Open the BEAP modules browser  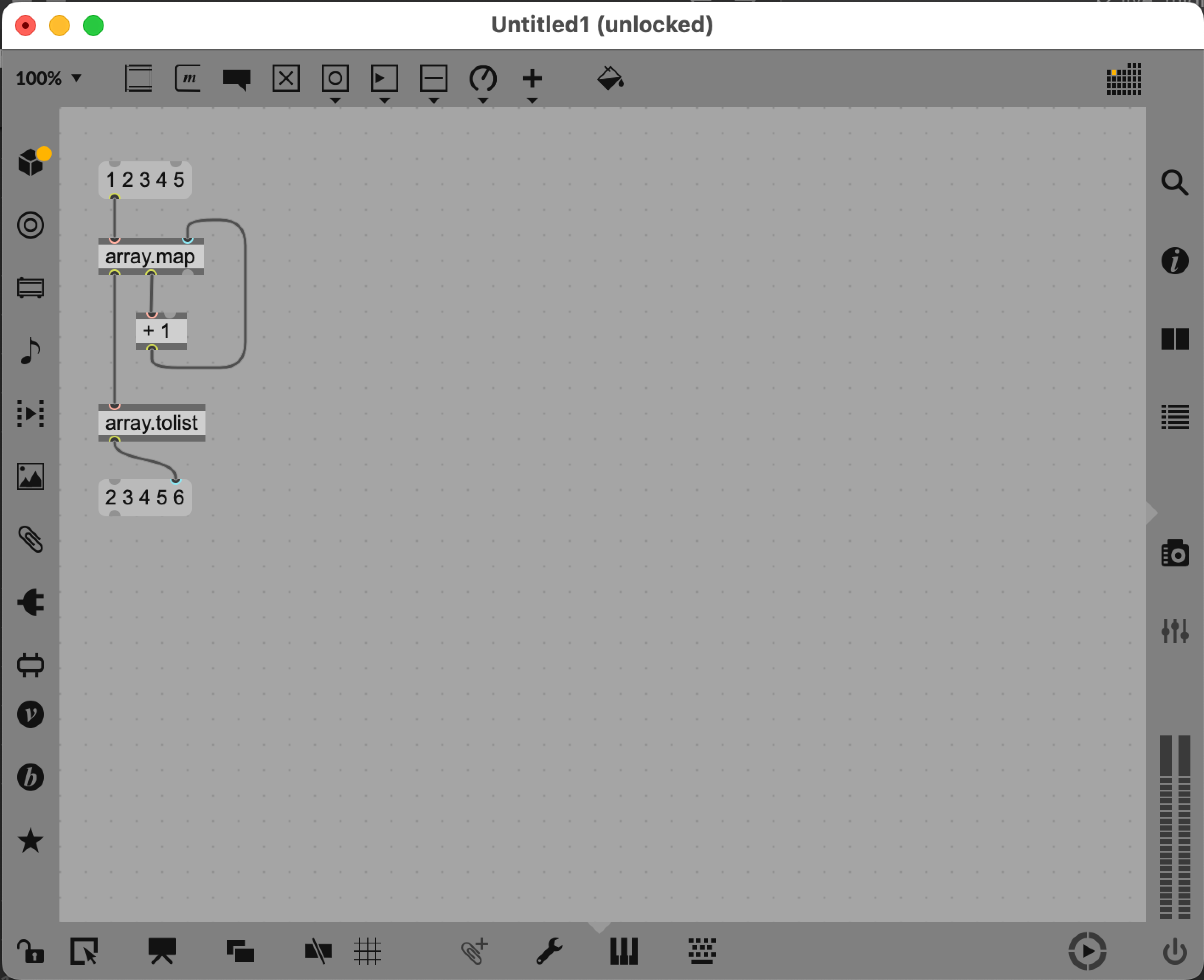[31, 777]
